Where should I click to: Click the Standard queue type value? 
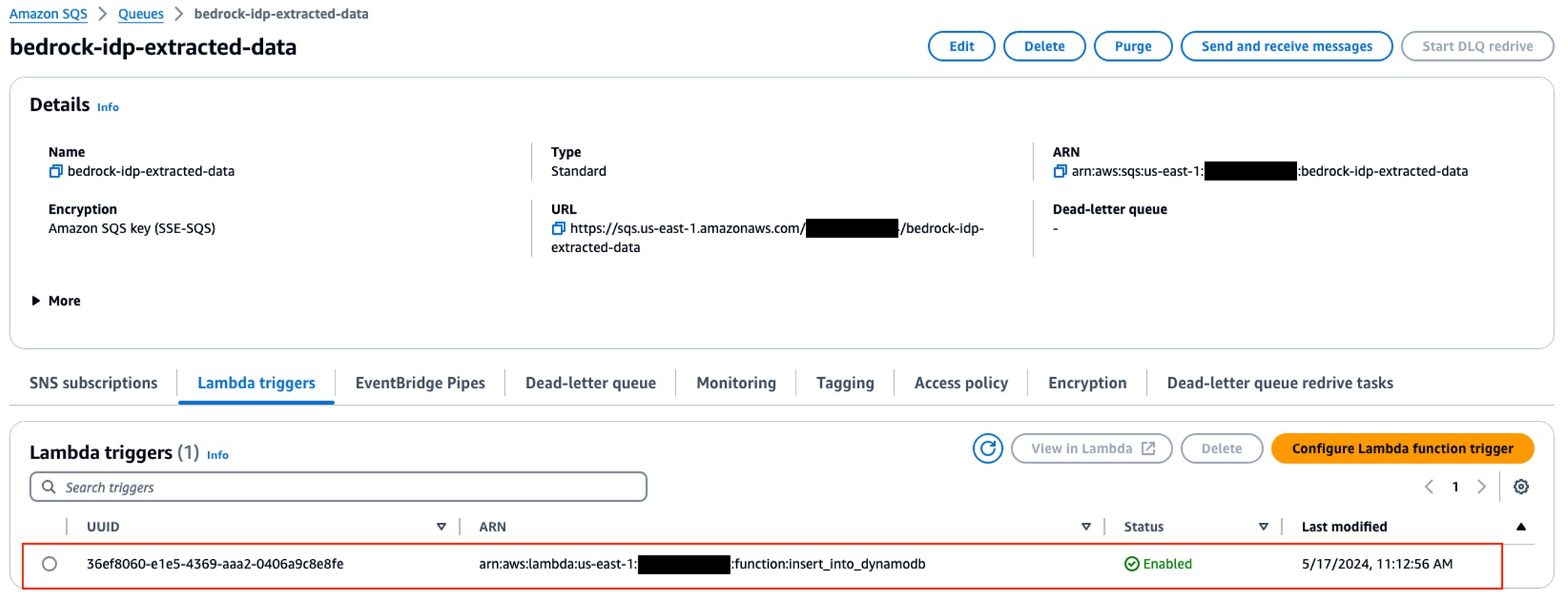pos(578,172)
